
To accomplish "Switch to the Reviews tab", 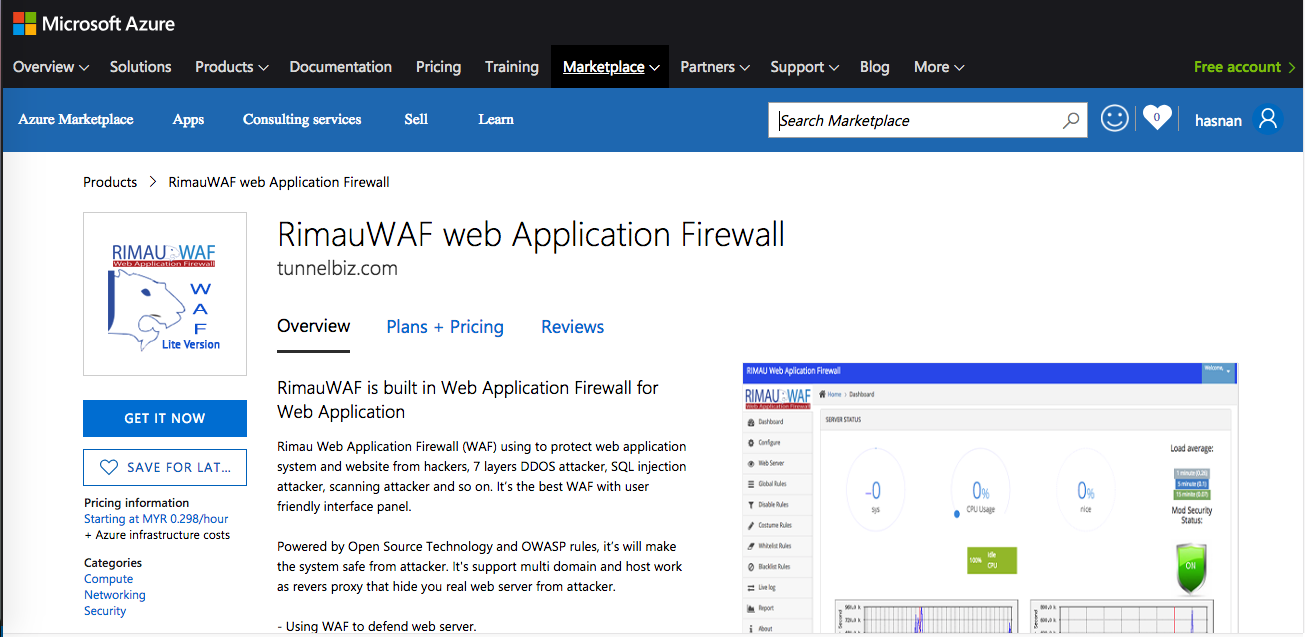I will 573,327.
